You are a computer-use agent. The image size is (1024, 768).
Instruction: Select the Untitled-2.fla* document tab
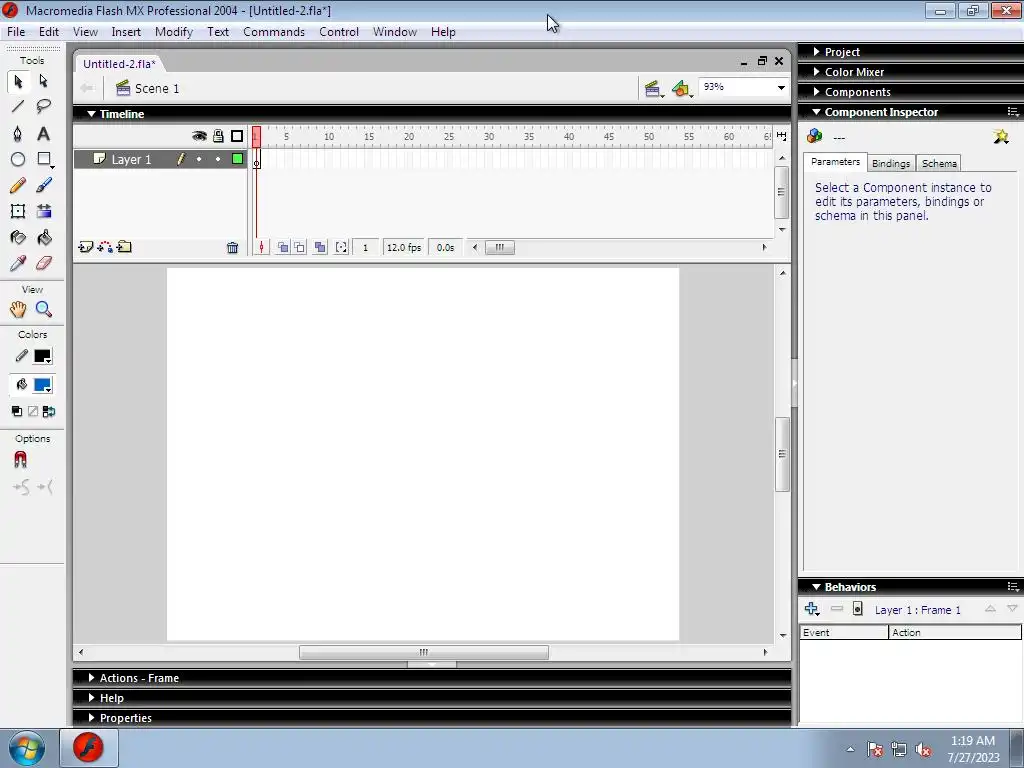coord(120,63)
